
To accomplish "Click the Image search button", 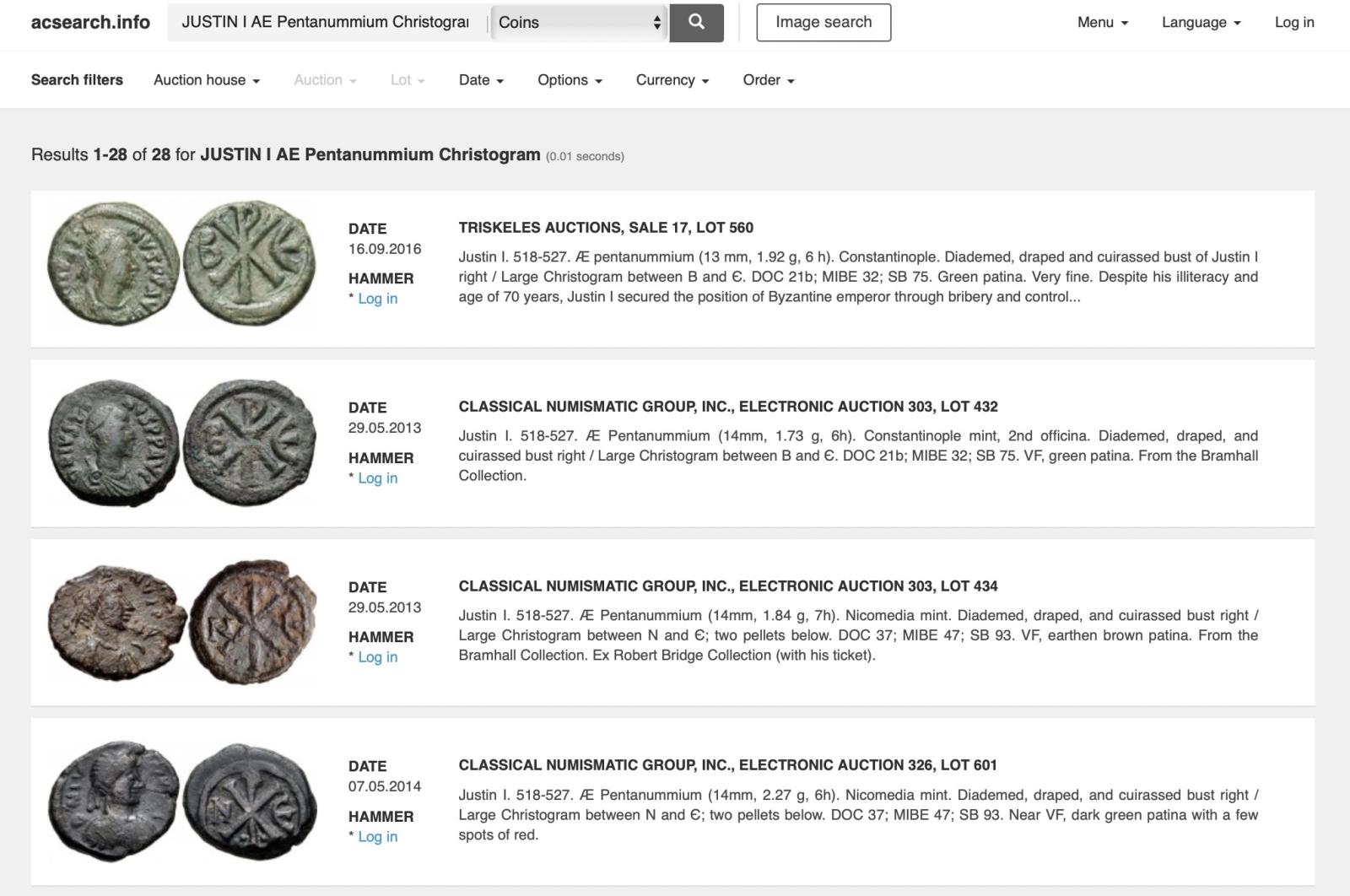I will pyautogui.click(x=823, y=23).
